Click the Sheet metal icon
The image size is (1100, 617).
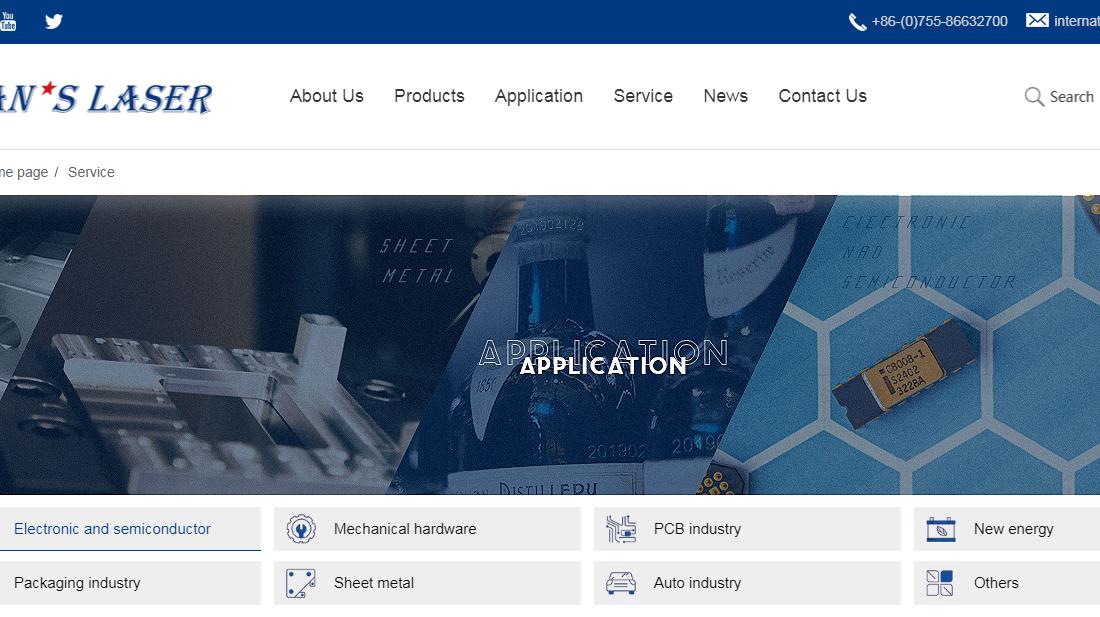click(x=301, y=583)
